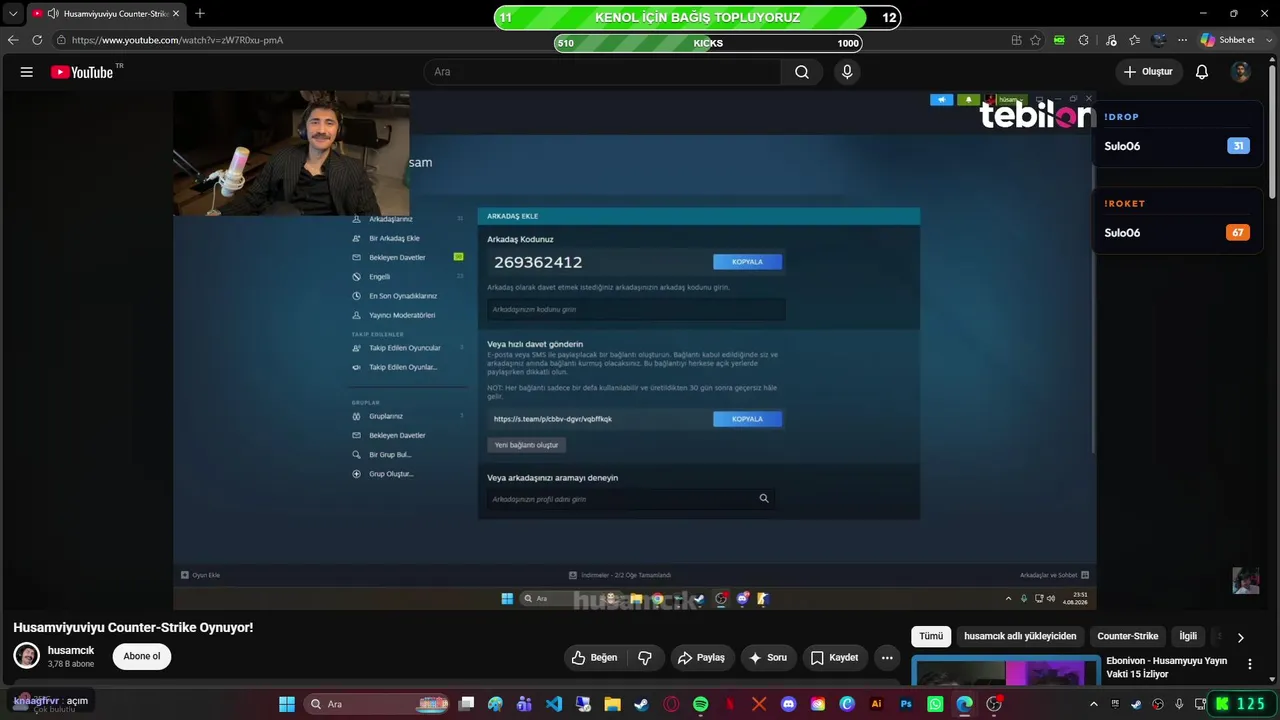Focus the YouTube Ara search field
1280x720 pixels.
click(x=602, y=72)
